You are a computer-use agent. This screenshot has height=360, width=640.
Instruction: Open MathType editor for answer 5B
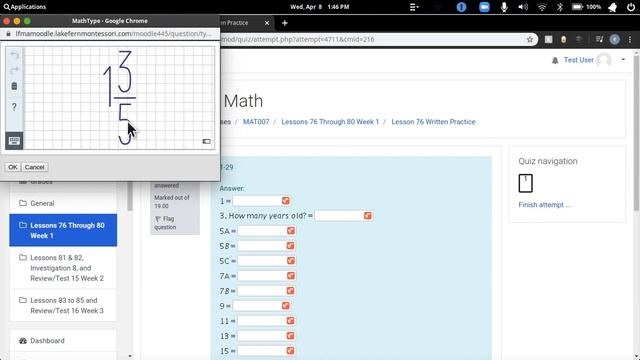(290, 246)
